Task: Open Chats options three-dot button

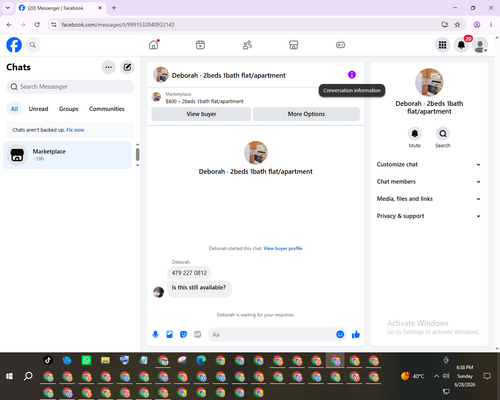Action: pyautogui.click(x=109, y=67)
